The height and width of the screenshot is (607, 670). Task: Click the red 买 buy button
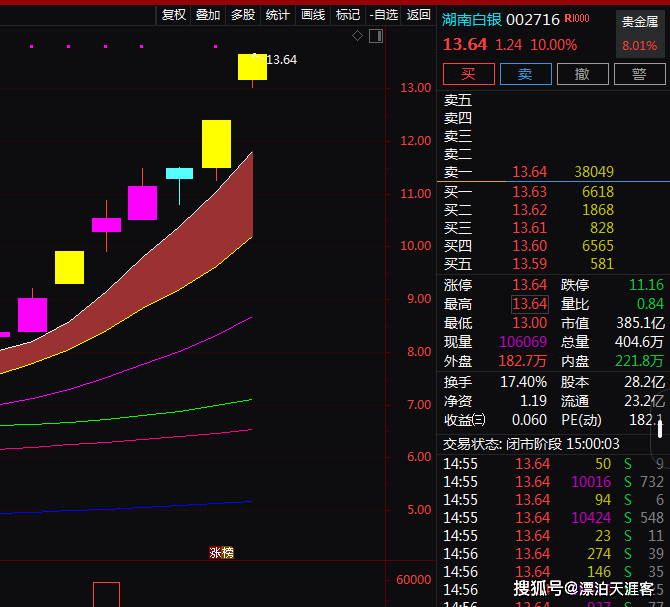[469, 74]
